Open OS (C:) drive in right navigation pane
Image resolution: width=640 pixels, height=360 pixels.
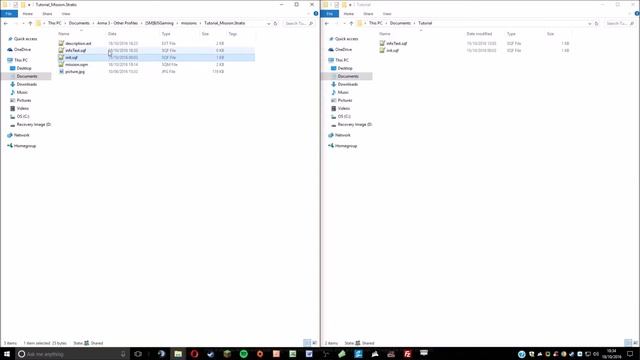[344, 116]
